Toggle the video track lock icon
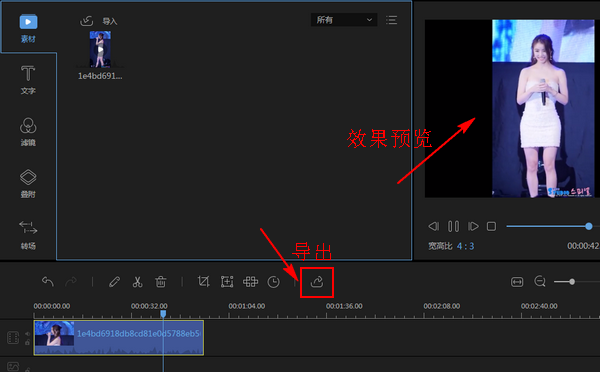This screenshot has height=372, width=600. [28, 342]
